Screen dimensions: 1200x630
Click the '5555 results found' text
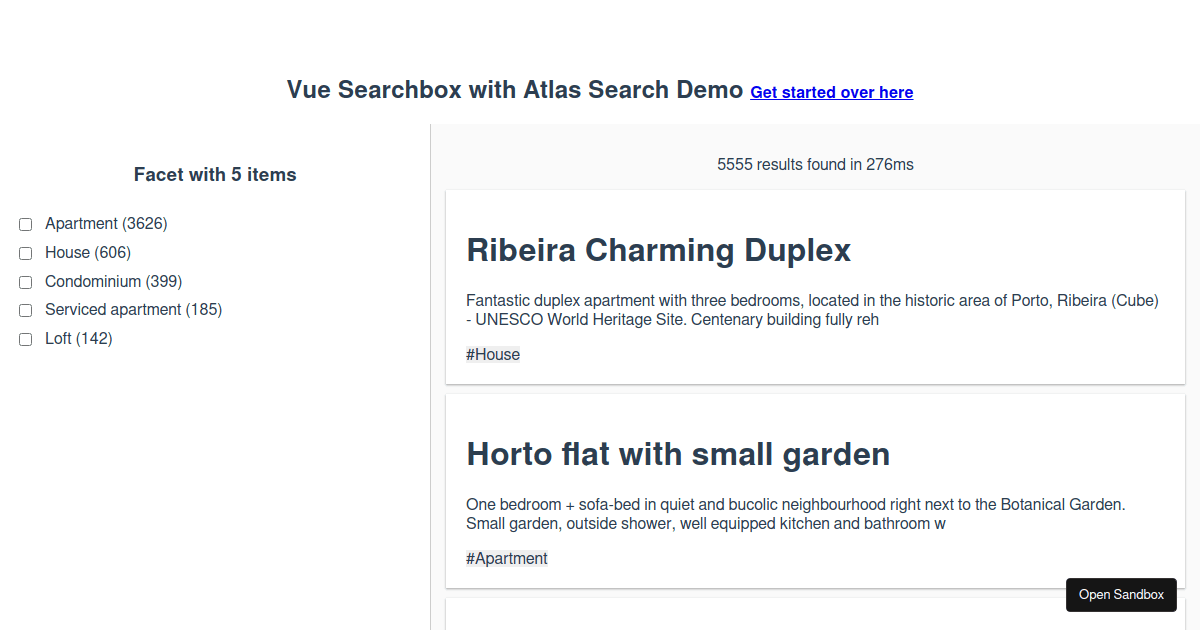[x=815, y=164]
